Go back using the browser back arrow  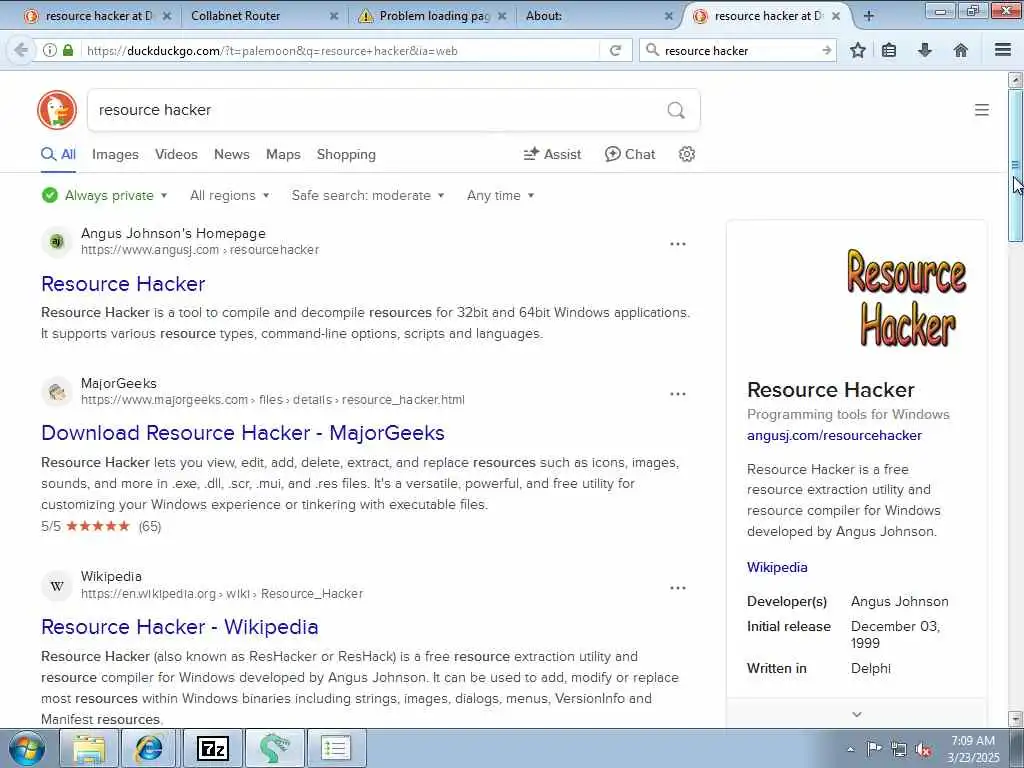click(x=21, y=50)
